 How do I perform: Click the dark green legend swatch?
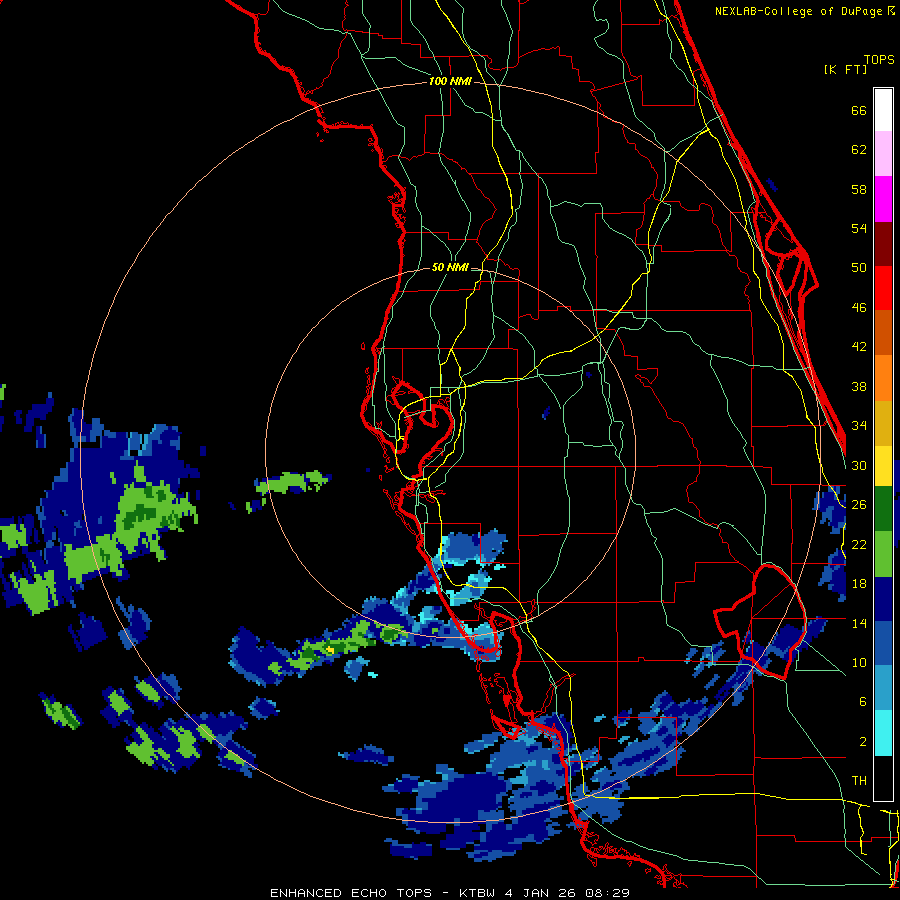(883, 509)
